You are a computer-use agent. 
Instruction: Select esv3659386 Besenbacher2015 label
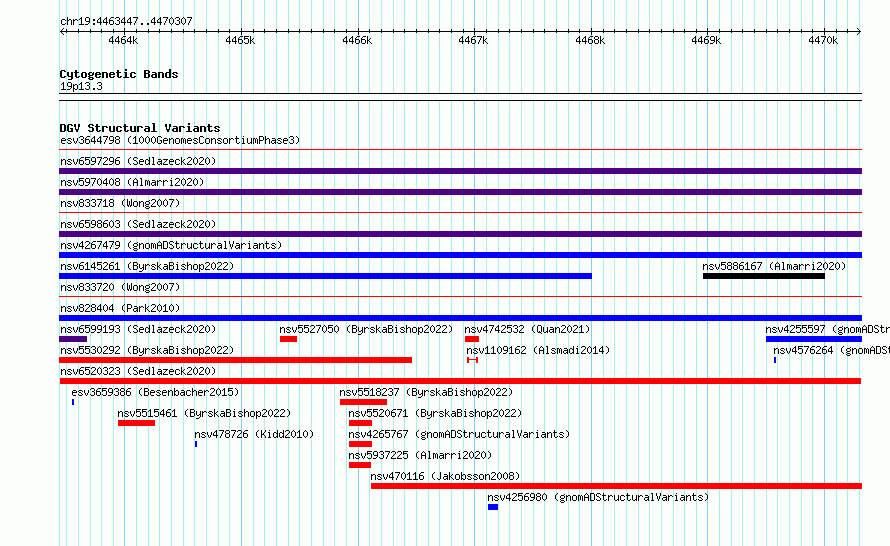point(155,392)
